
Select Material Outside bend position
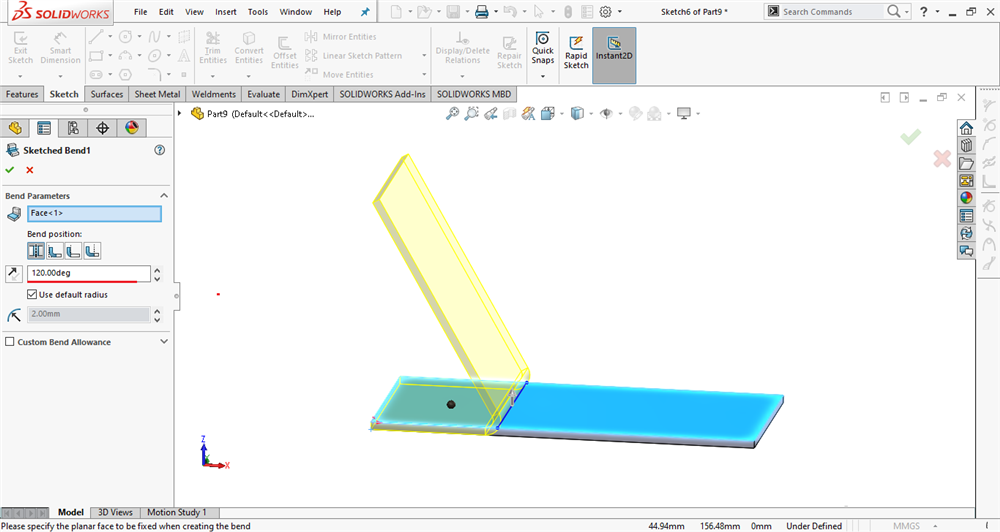click(73, 251)
